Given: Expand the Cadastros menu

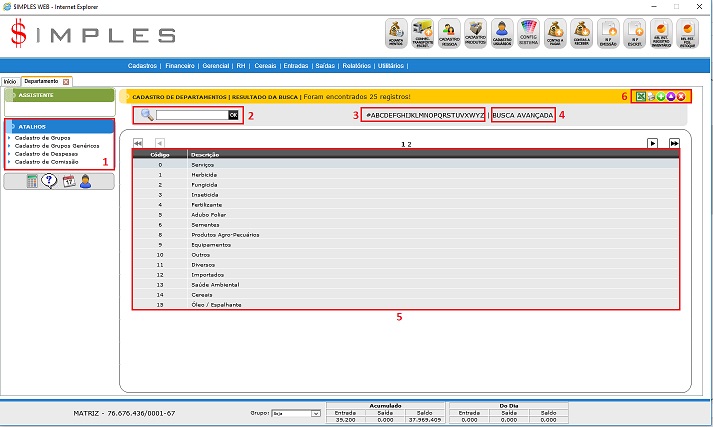Looking at the screenshot, I should tap(144, 65).
